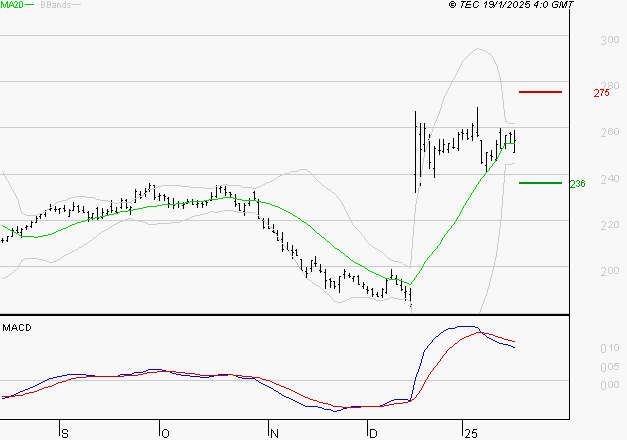The image size is (627, 440).
Task: Click the 220 price axis label
Action: point(610,225)
